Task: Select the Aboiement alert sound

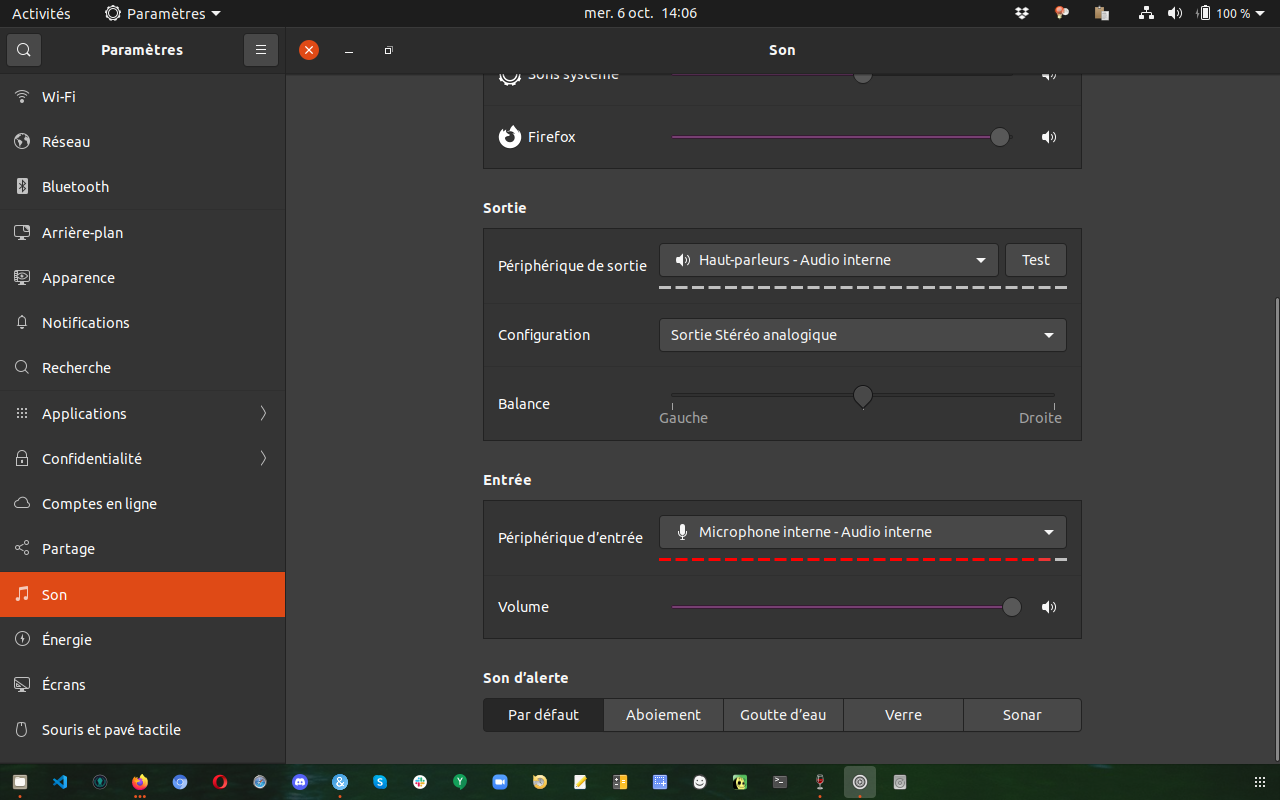Action: tap(664, 715)
